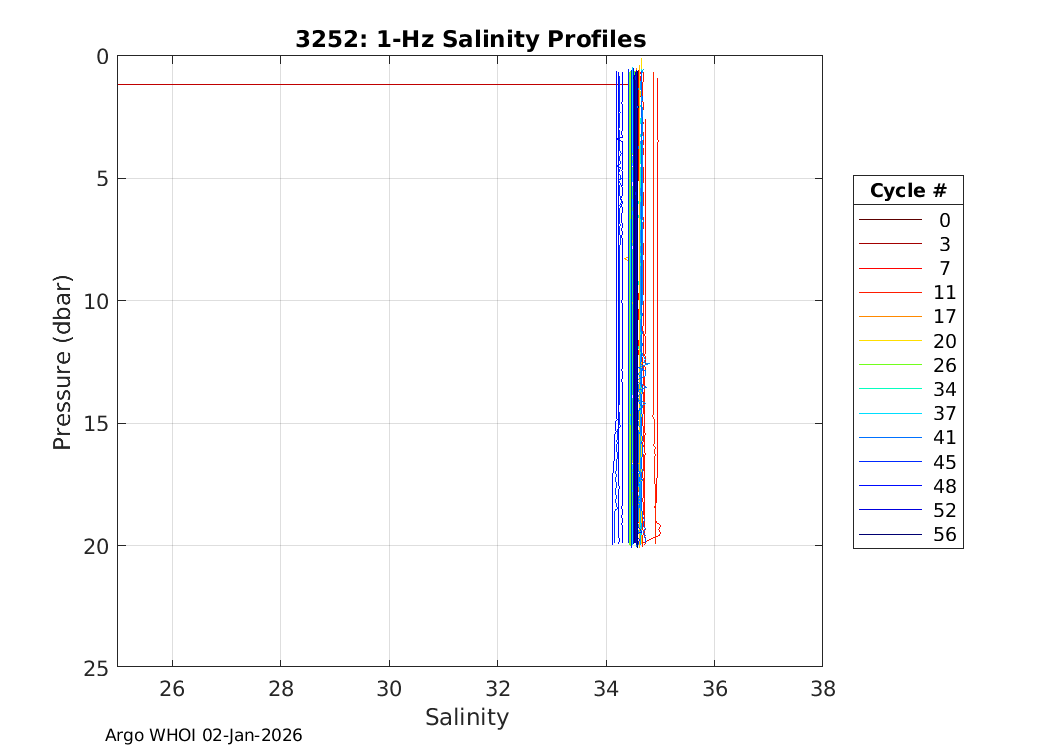The width and height of the screenshot is (1050, 750).
Task: Select legend entry labeled 11
Action: click(944, 292)
